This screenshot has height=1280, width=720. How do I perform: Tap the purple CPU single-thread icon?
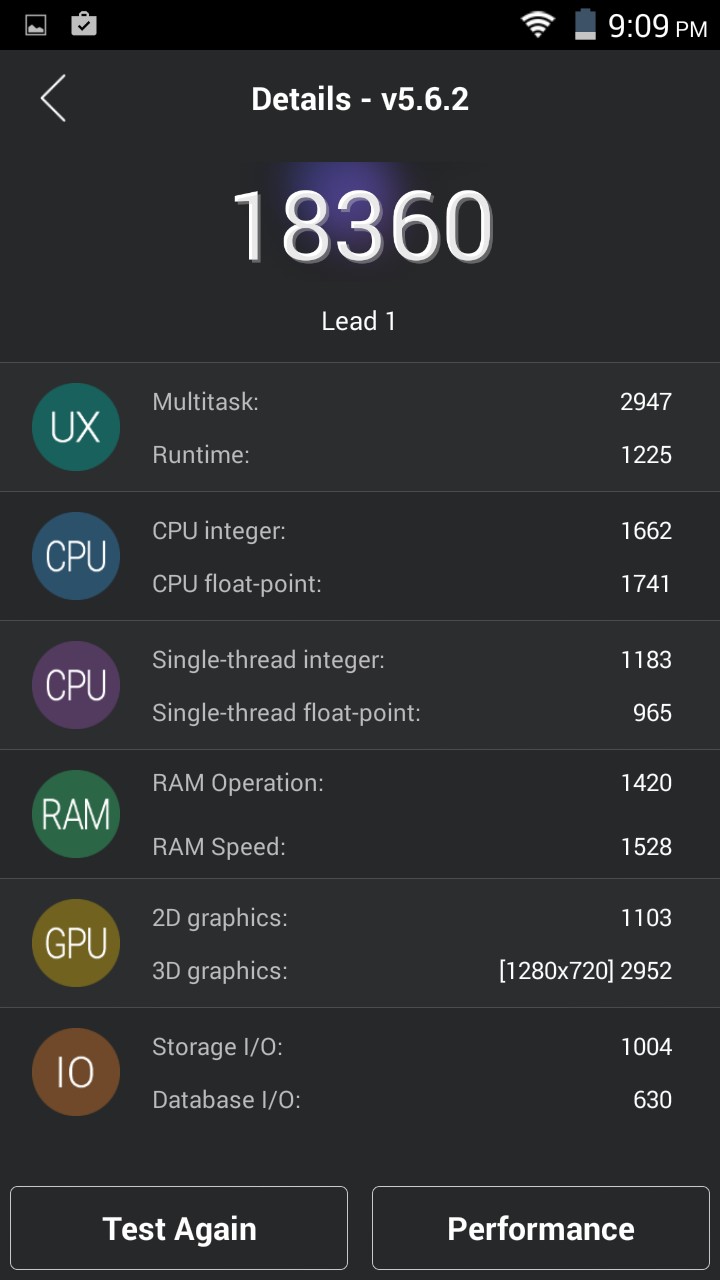pyautogui.click(x=76, y=685)
